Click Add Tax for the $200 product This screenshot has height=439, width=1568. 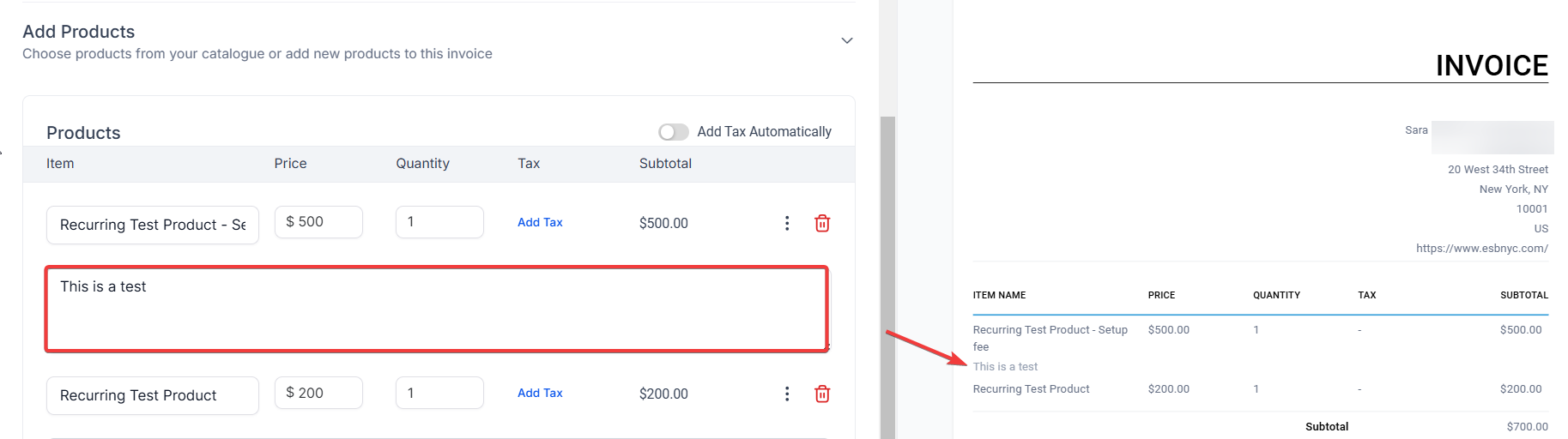[540, 393]
